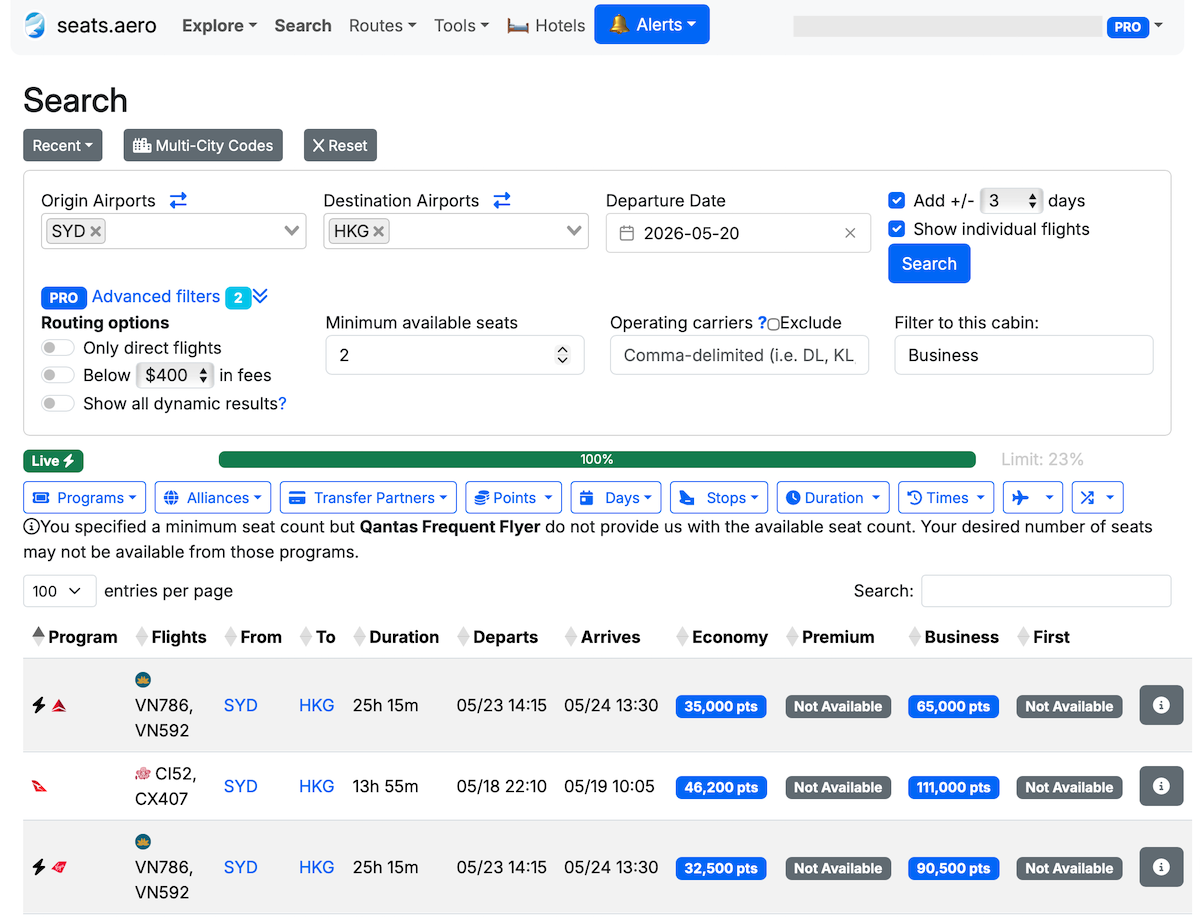Open info for the 65,000 pts business flight
The image size is (1200, 919).
tap(1161, 706)
